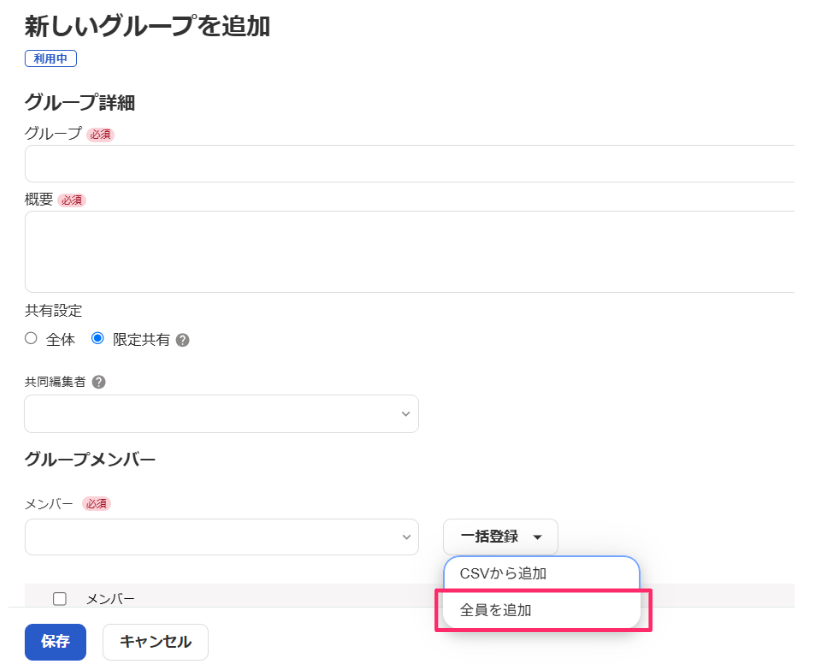The height and width of the screenshot is (666, 830).
Task: Click the 共有設定 label
Action: pyautogui.click(x=53, y=311)
